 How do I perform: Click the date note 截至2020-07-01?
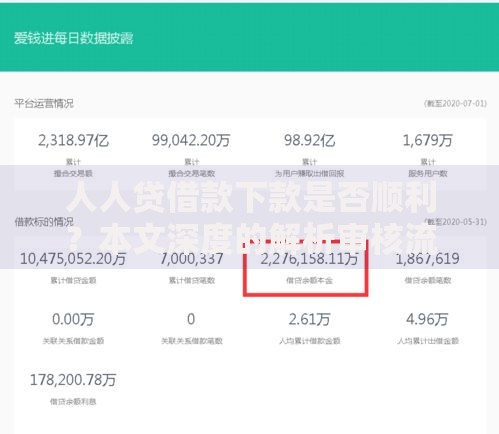[456, 103]
